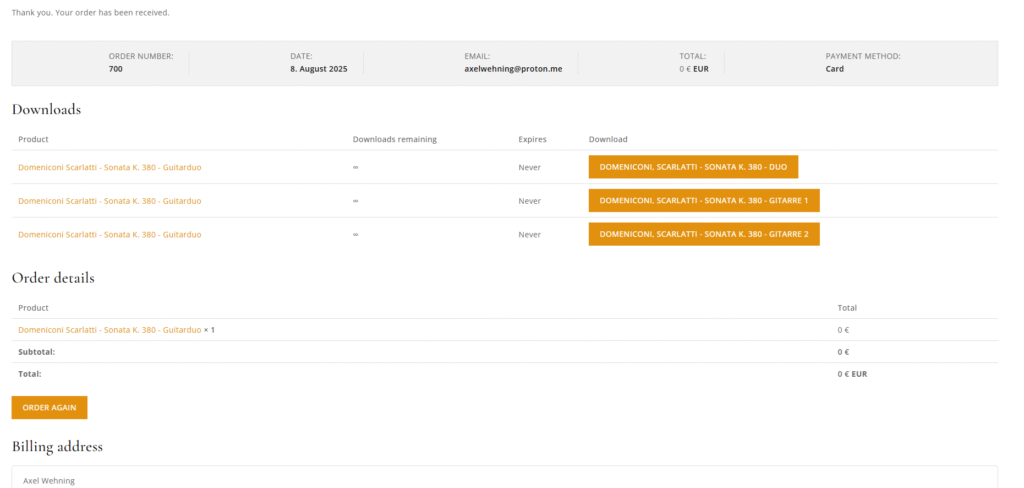1024x488 pixels.
Task: Click the order date 8. August 2025
Action: pos(319,69)
